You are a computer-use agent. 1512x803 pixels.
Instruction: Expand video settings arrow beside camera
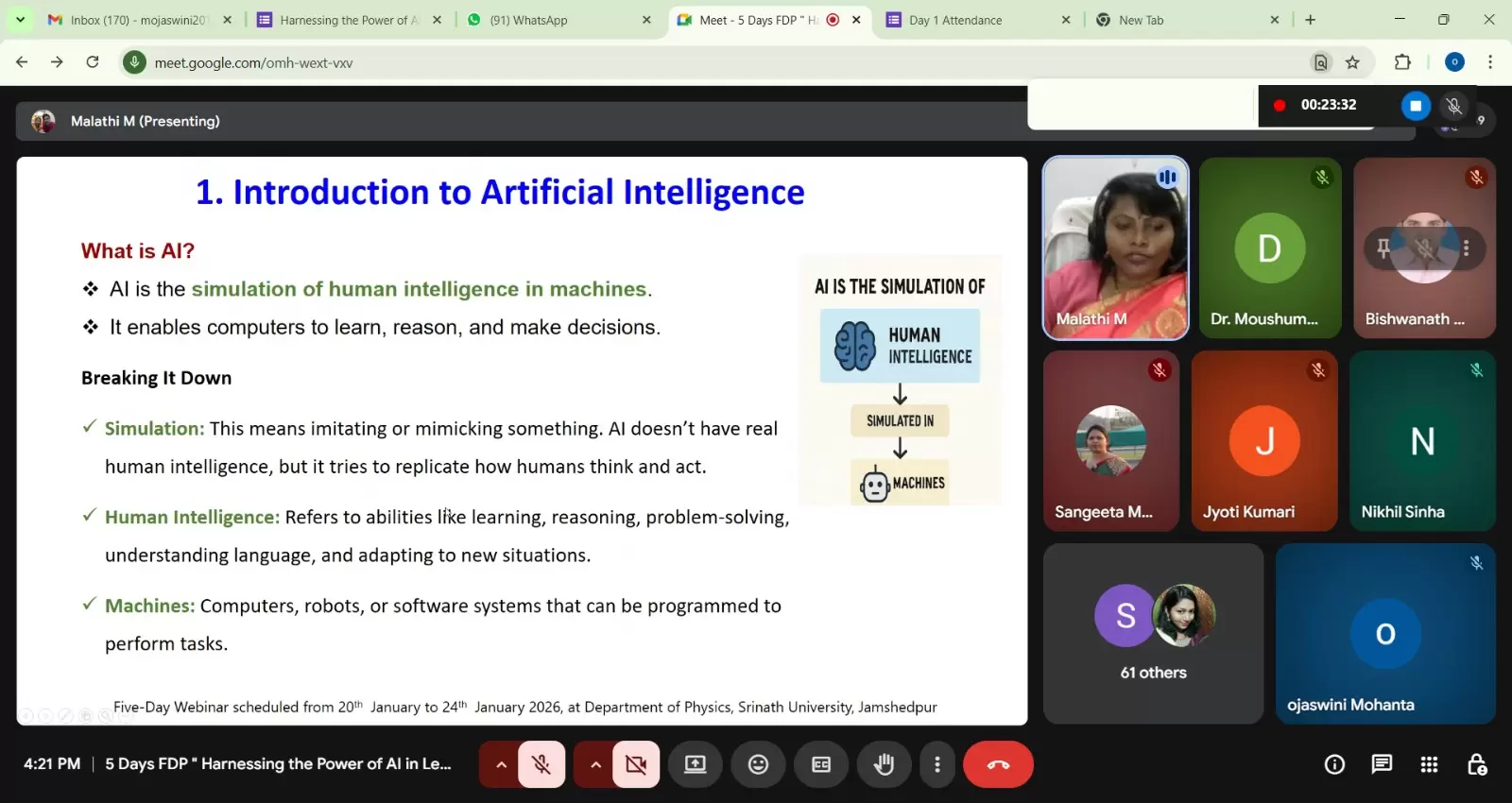coord(595,764)
